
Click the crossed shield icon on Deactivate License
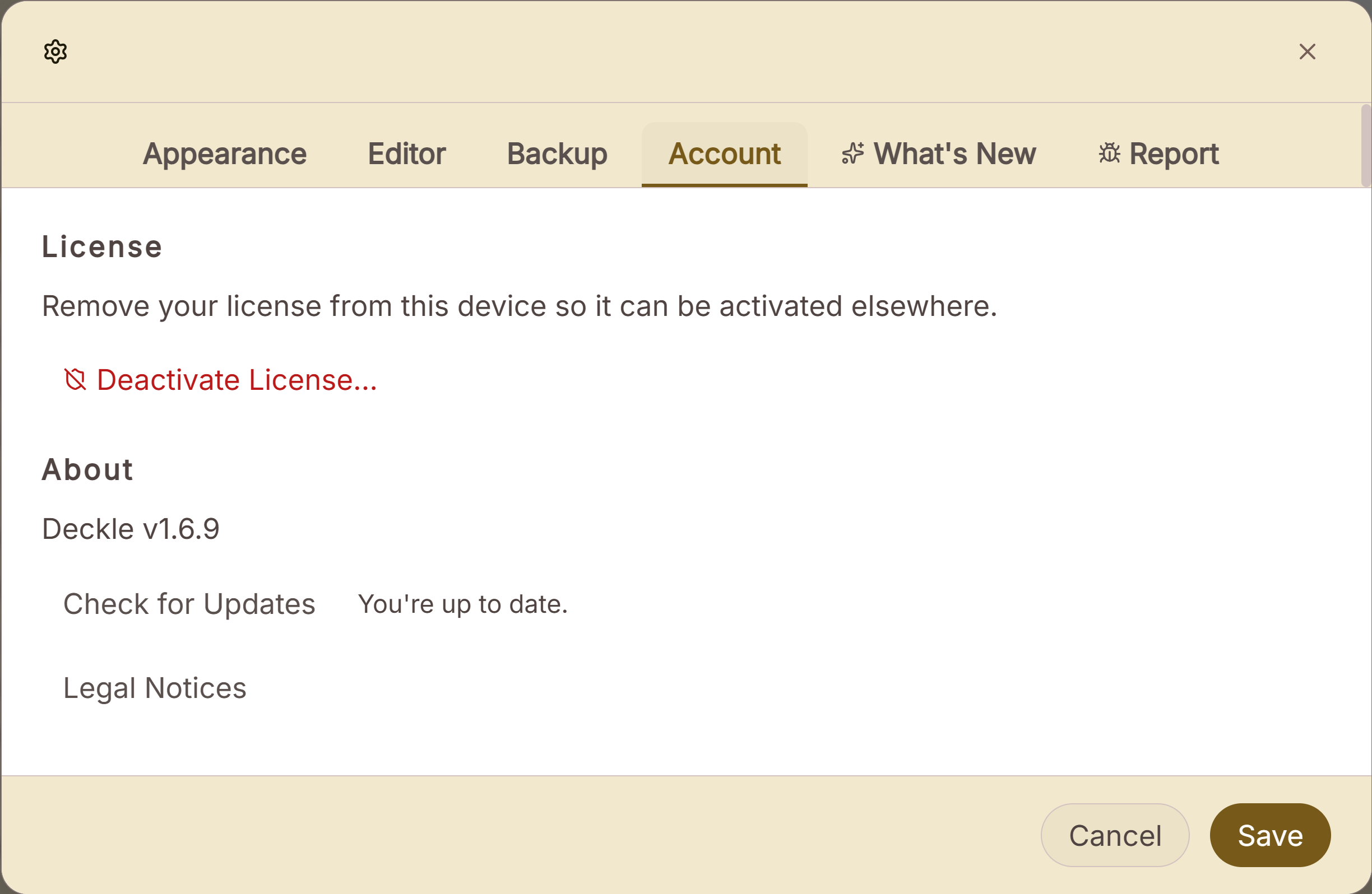pyautogui.click(x=75, y=380)
